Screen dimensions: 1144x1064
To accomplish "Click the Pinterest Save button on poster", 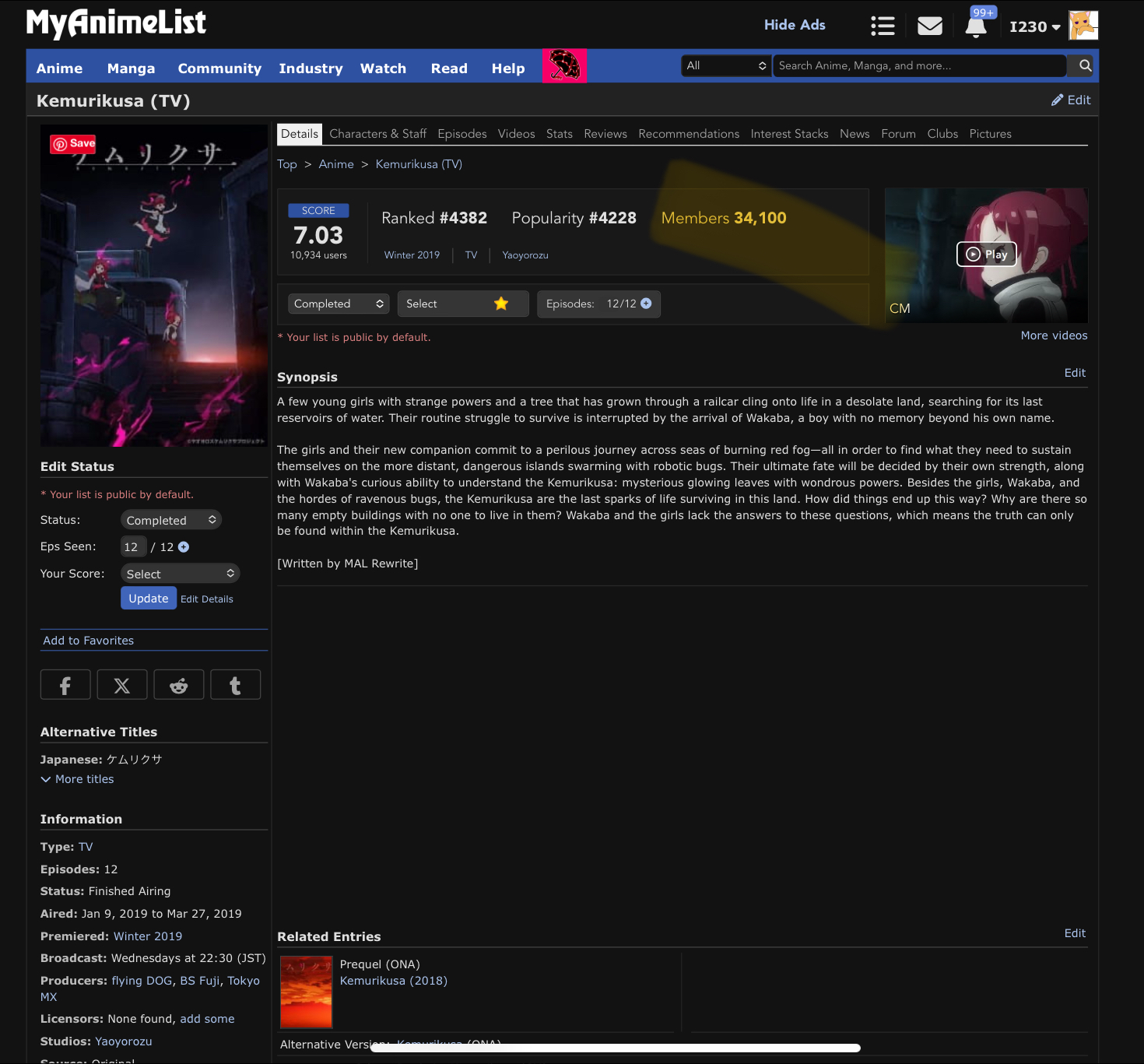I will (73, 144).
